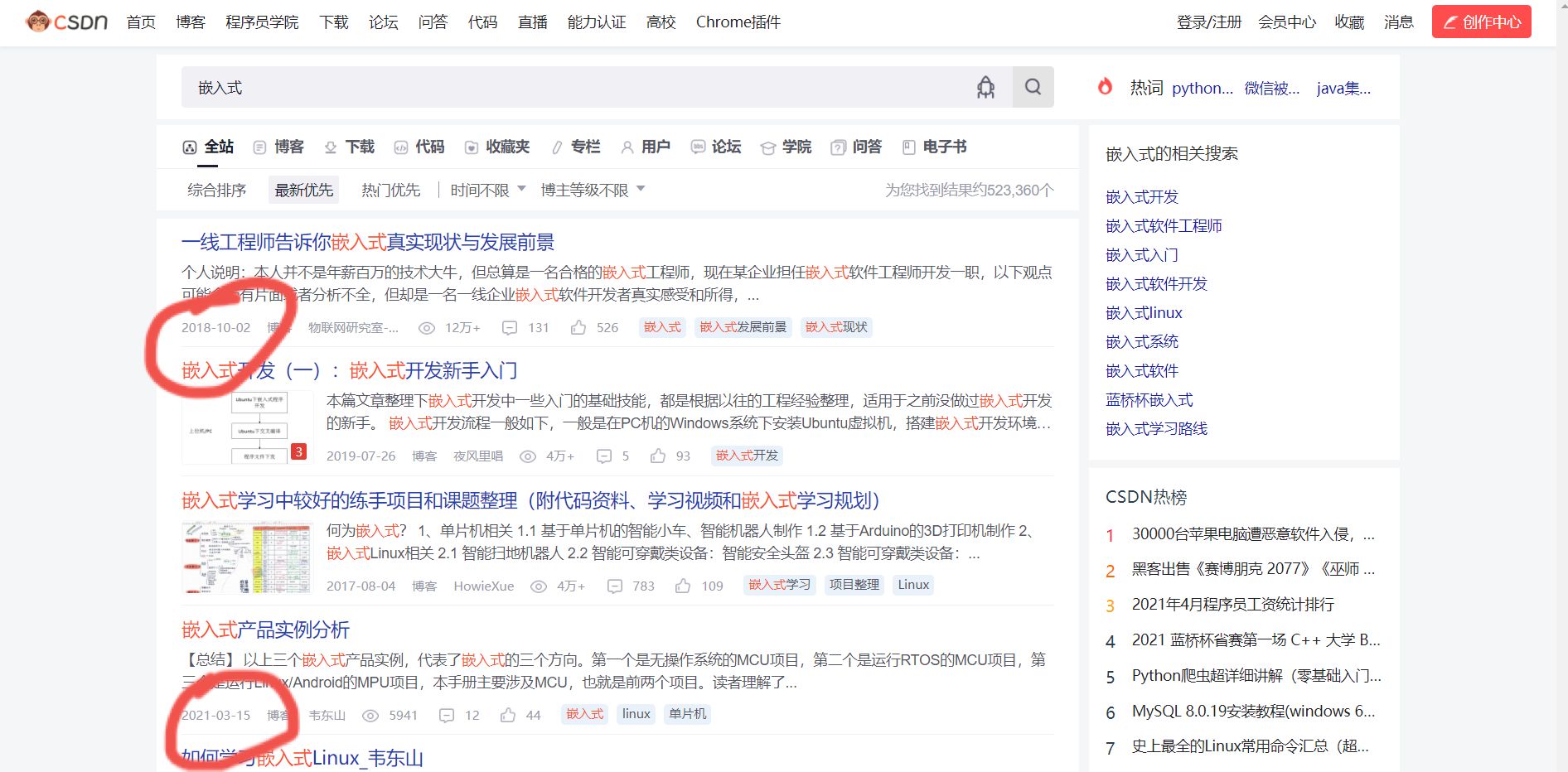Click the thumbs-up icon beside 109
Screen dimensions: 1568x772
click(x=683, y=586)
